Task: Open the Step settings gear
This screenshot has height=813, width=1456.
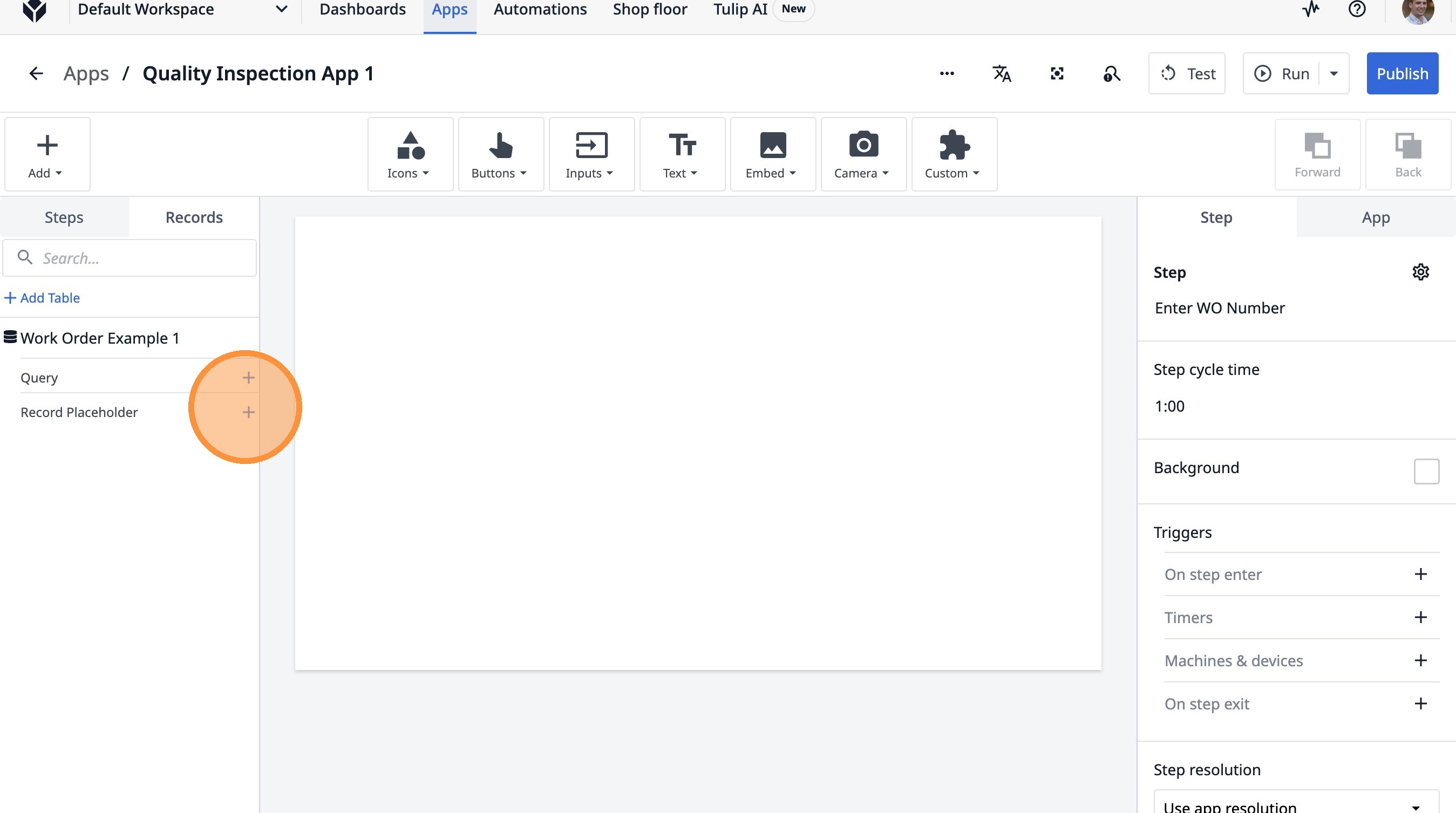Action: click(x=1420, y=272)
